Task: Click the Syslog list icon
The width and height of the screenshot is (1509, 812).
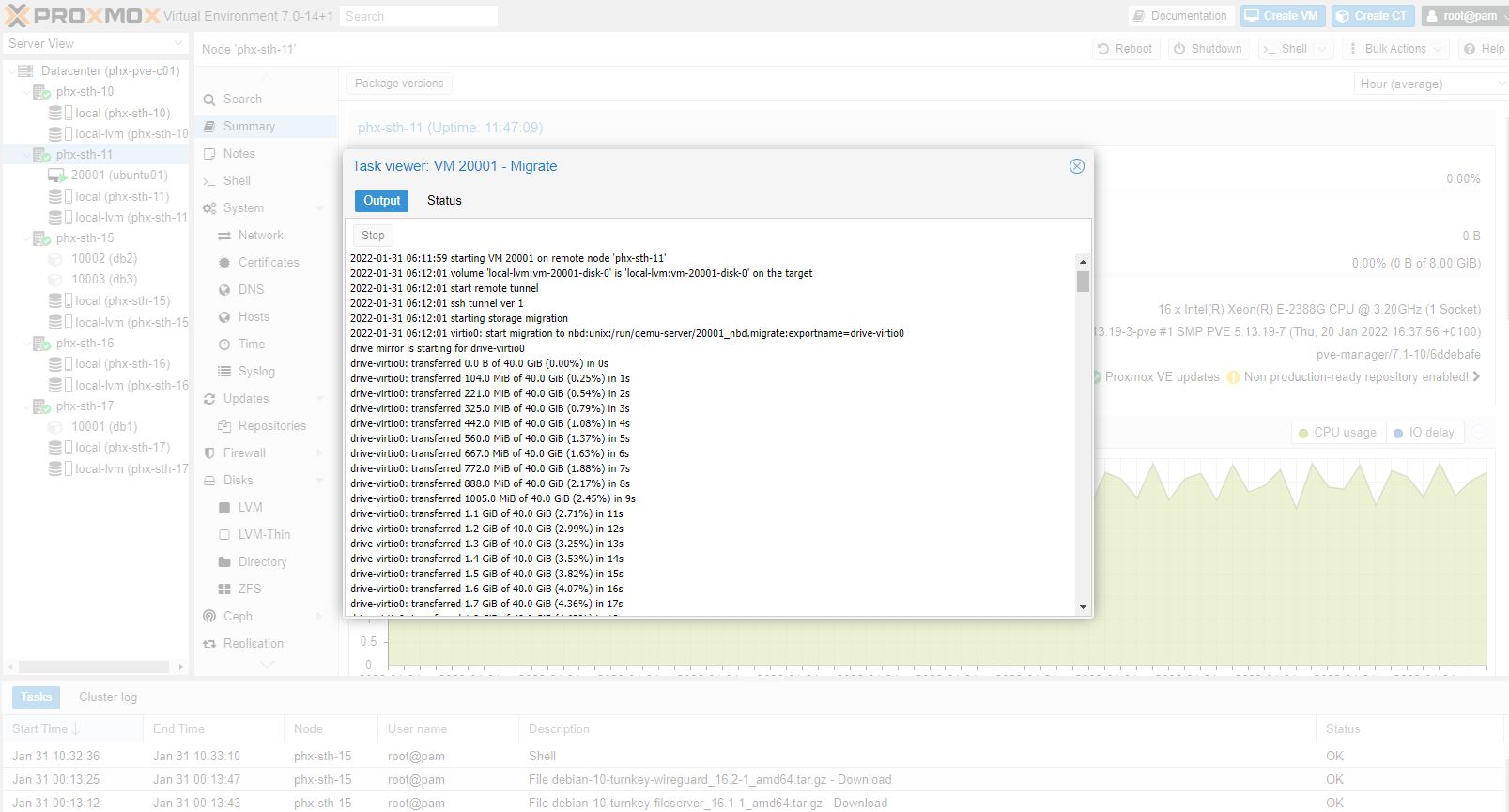Action: (x=224, y=372)
